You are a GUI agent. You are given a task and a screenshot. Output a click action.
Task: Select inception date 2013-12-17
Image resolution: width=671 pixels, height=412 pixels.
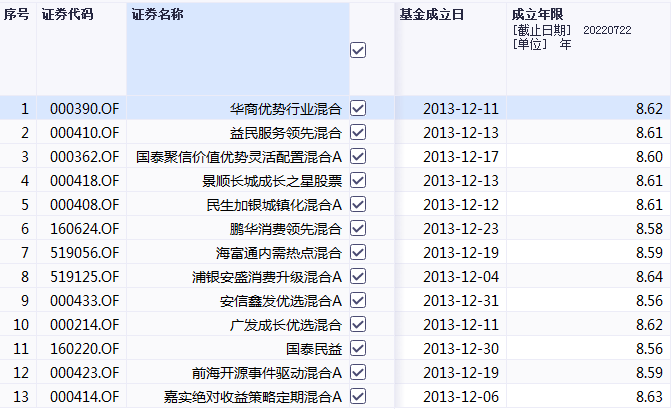click(x=461, y=157)
